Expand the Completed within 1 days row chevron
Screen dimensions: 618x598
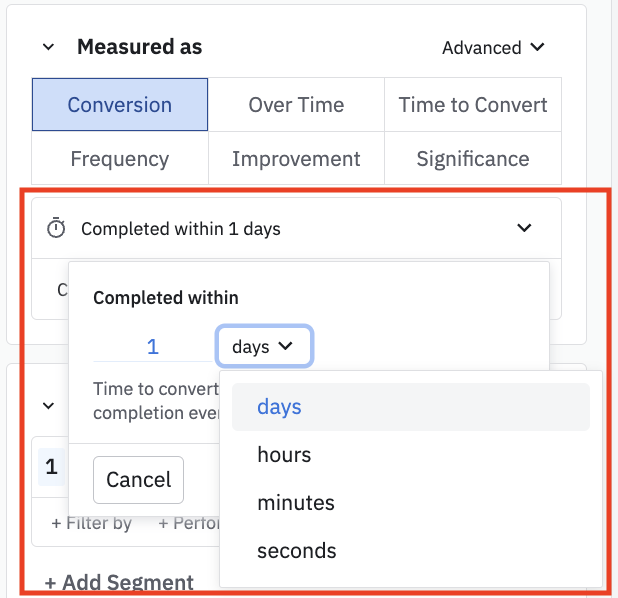tap(524, 229)
